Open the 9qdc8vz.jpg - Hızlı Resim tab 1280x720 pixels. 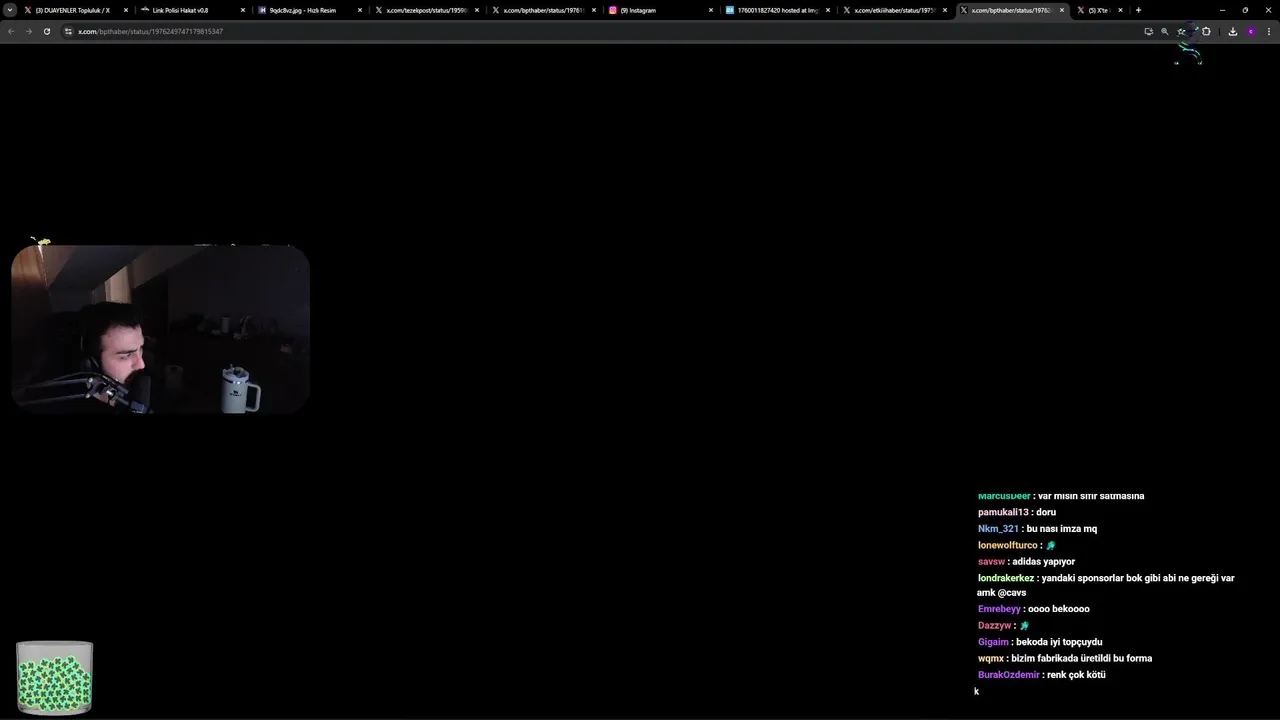click(310, 10)
